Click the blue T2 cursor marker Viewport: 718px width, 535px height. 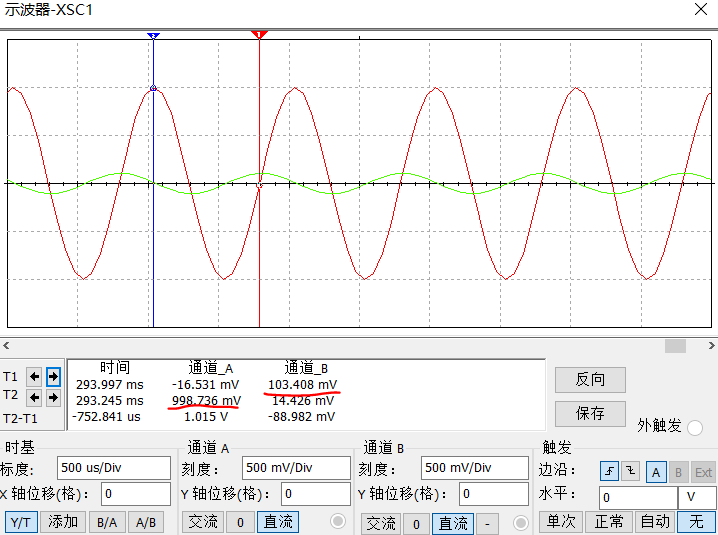[153, 35]
